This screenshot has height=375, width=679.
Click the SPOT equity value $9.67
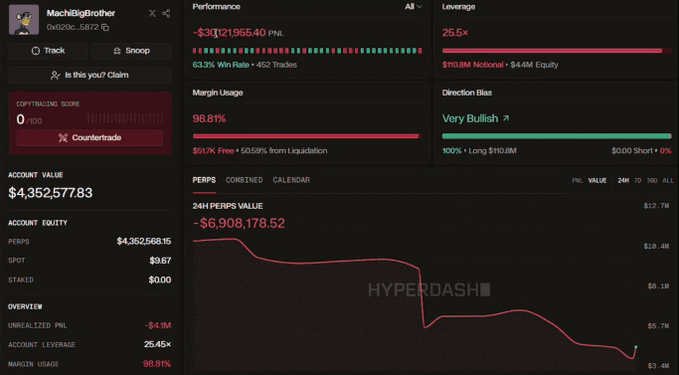point(160,260)
